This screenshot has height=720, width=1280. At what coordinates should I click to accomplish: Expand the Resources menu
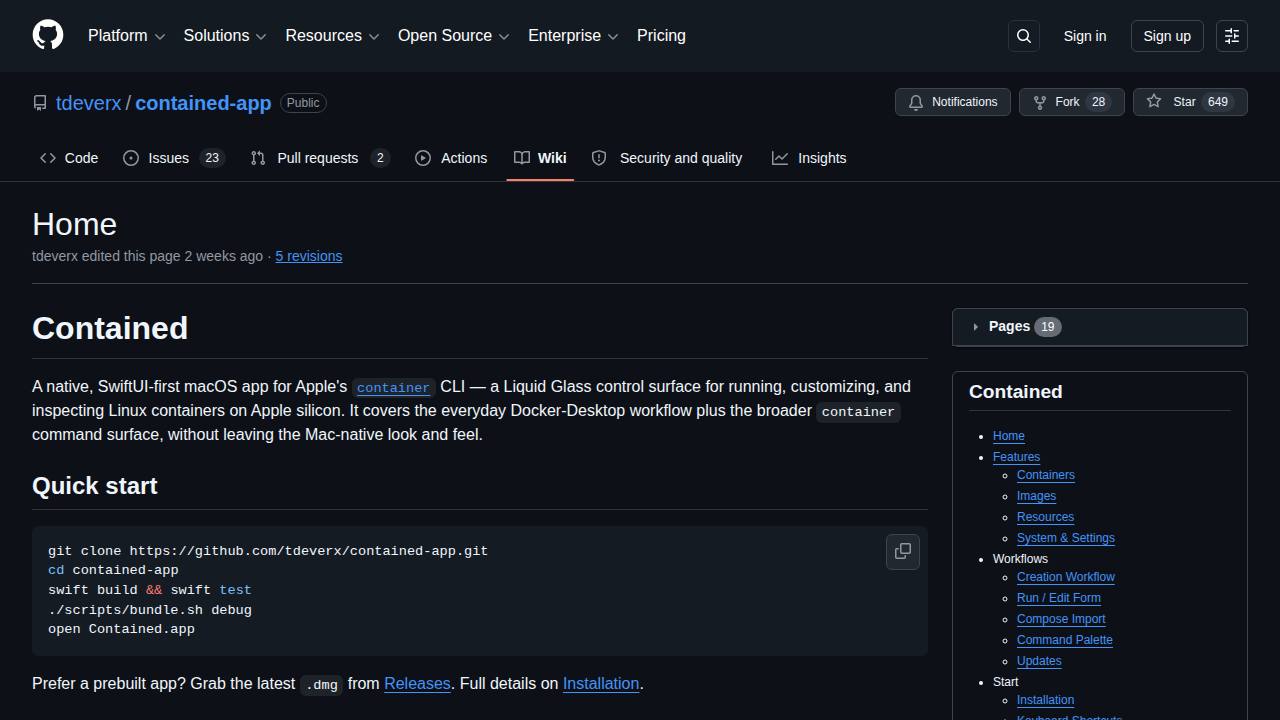332,35
